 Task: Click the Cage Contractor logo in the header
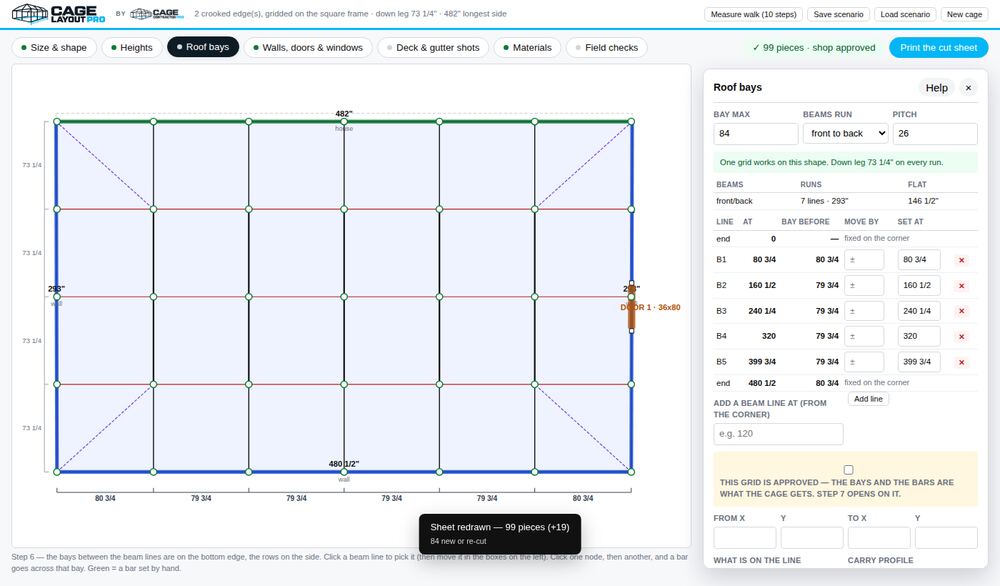(x=157, y=13)
